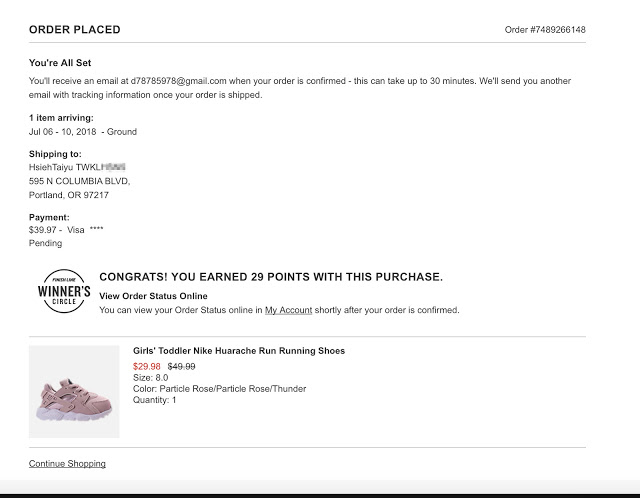Click the $39.97 Visa payment line
This screenshot has height=498, width=640.
point(66,229)
